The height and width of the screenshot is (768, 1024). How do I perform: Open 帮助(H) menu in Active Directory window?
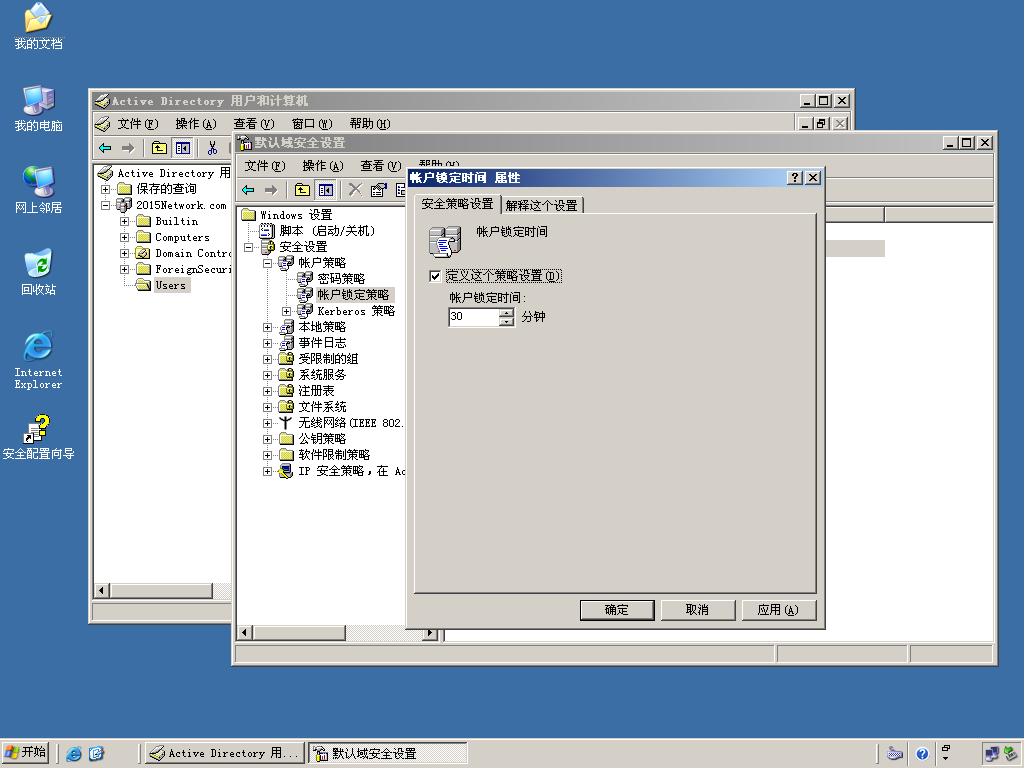[370, 124]
